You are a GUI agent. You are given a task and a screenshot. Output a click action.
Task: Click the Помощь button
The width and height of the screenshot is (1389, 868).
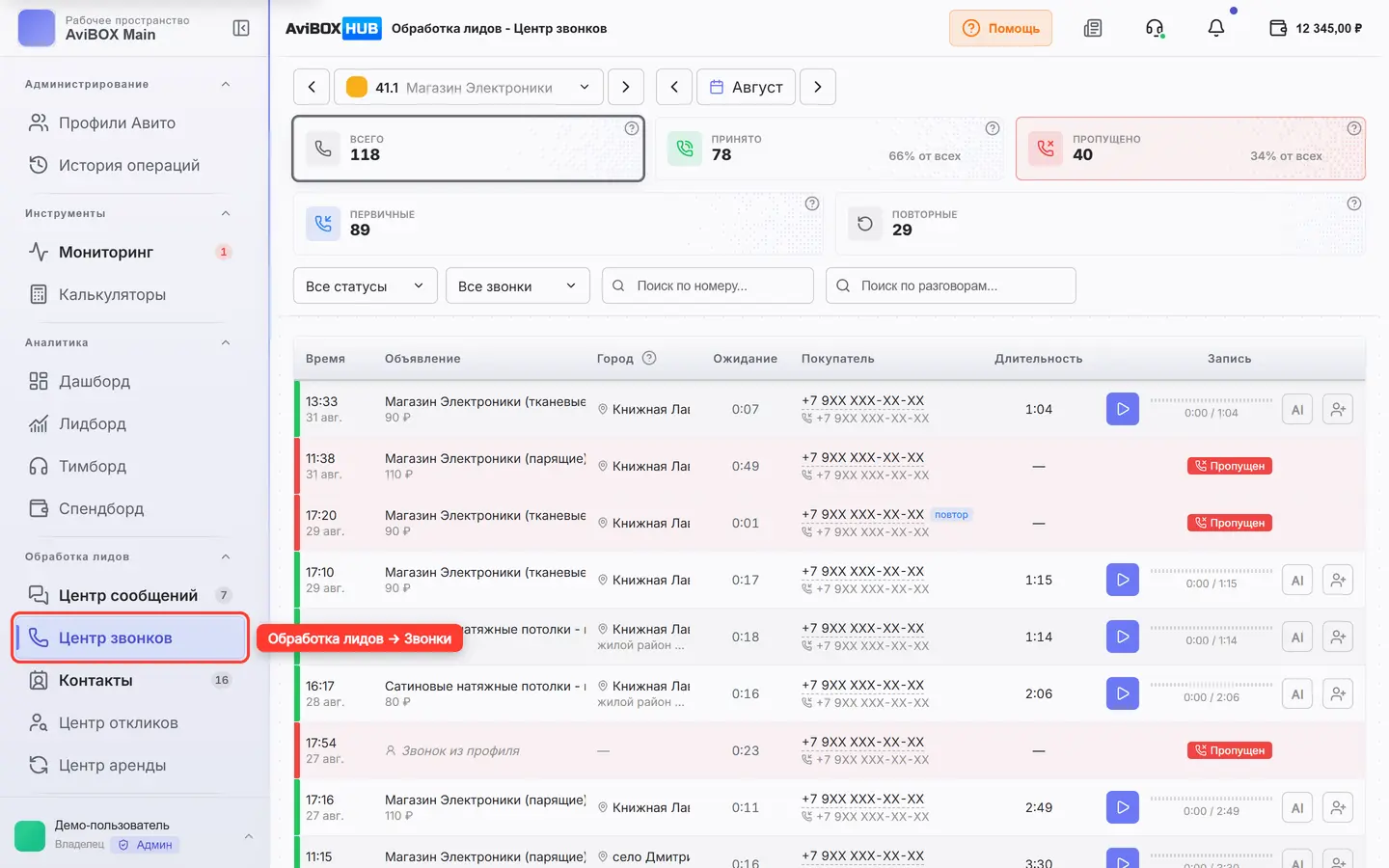coord(1000,28)
